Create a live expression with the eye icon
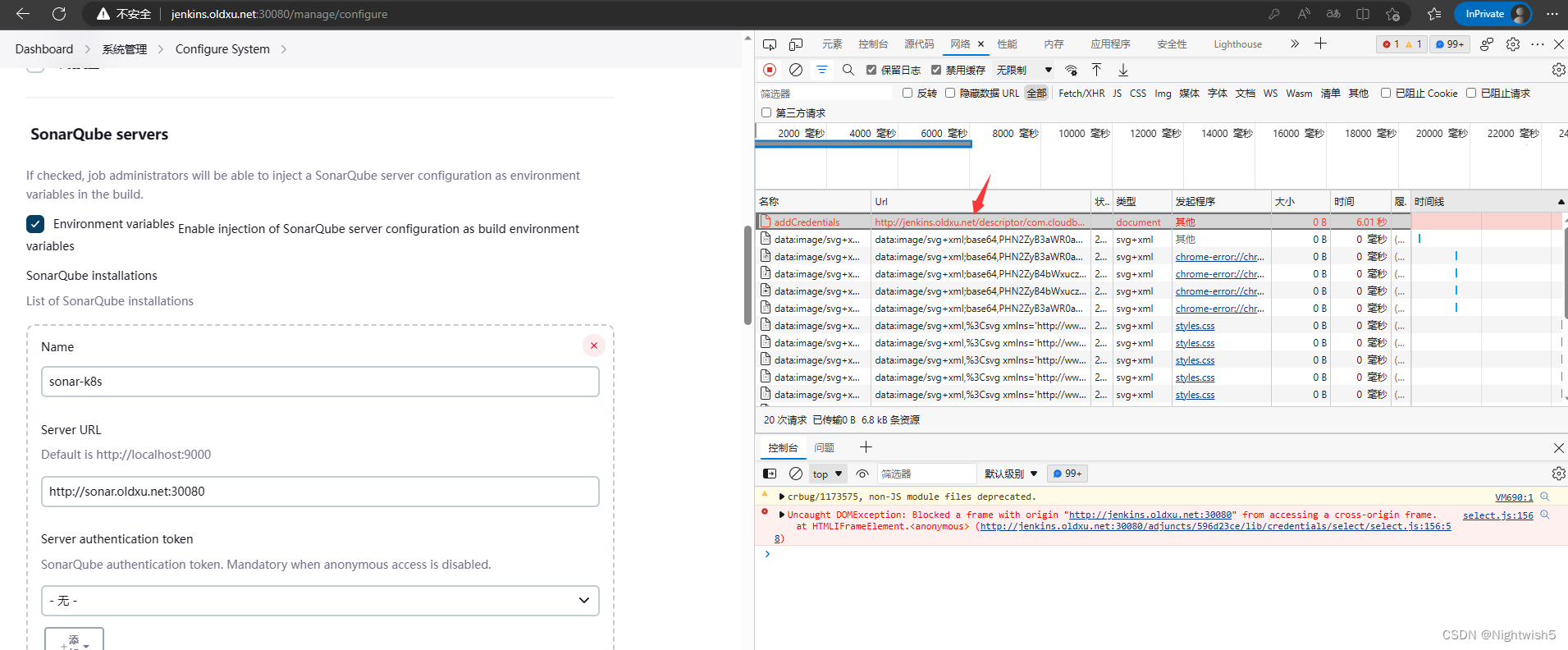Screen dimensions: 1568x650 (x=862, y=474)
